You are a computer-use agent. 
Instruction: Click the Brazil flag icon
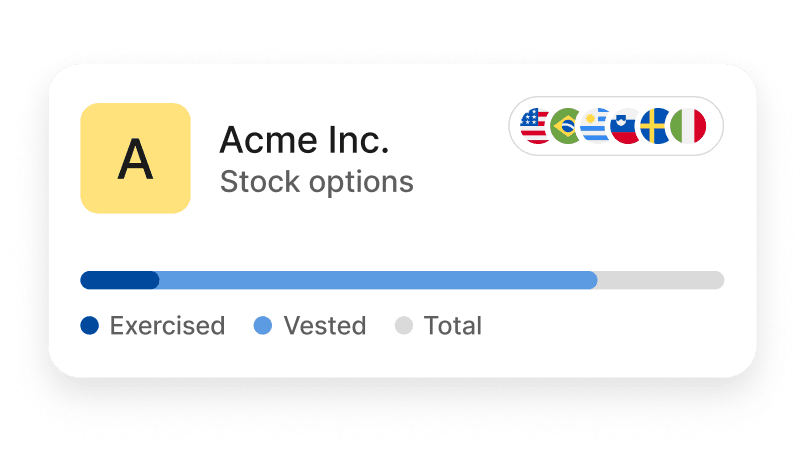click(565, 126)
